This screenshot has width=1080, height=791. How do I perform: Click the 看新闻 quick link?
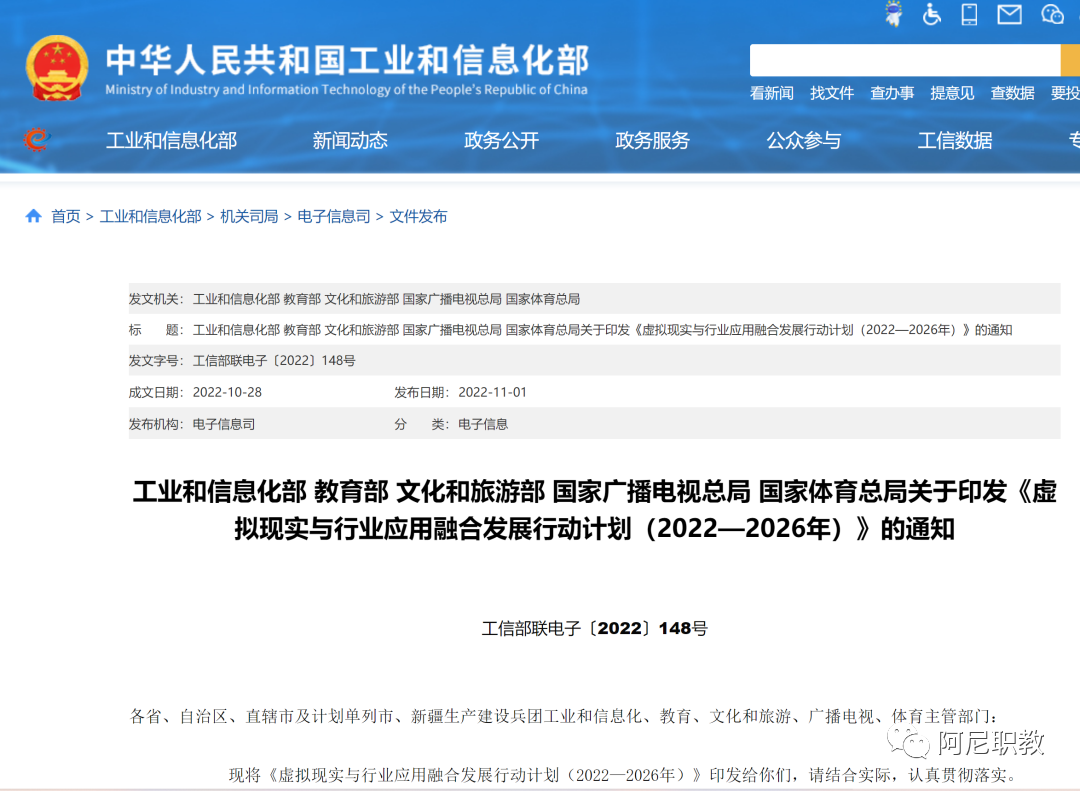click(x=771, y=93)
